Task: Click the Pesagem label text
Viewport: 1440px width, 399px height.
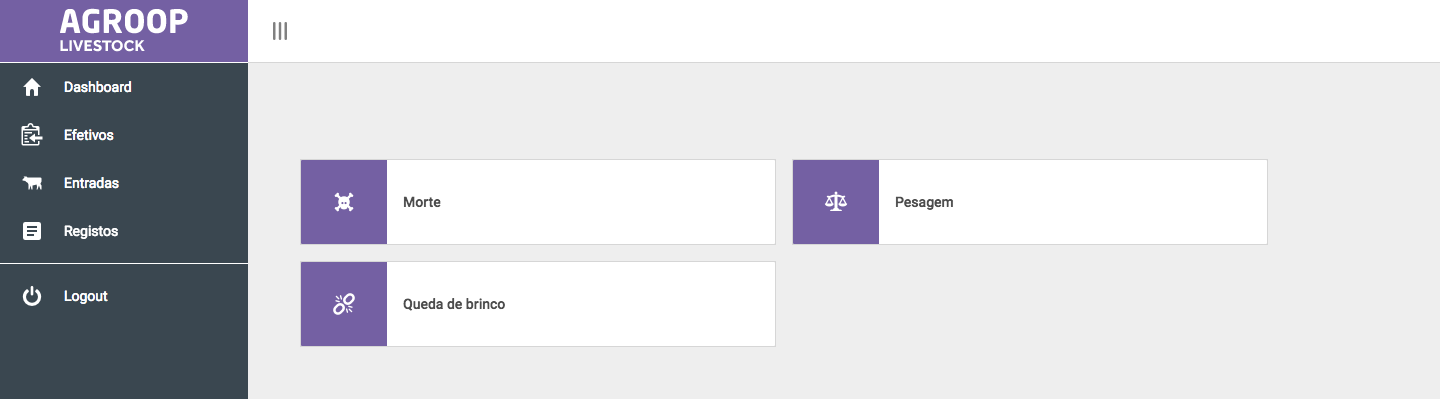Action: (924, 202)
